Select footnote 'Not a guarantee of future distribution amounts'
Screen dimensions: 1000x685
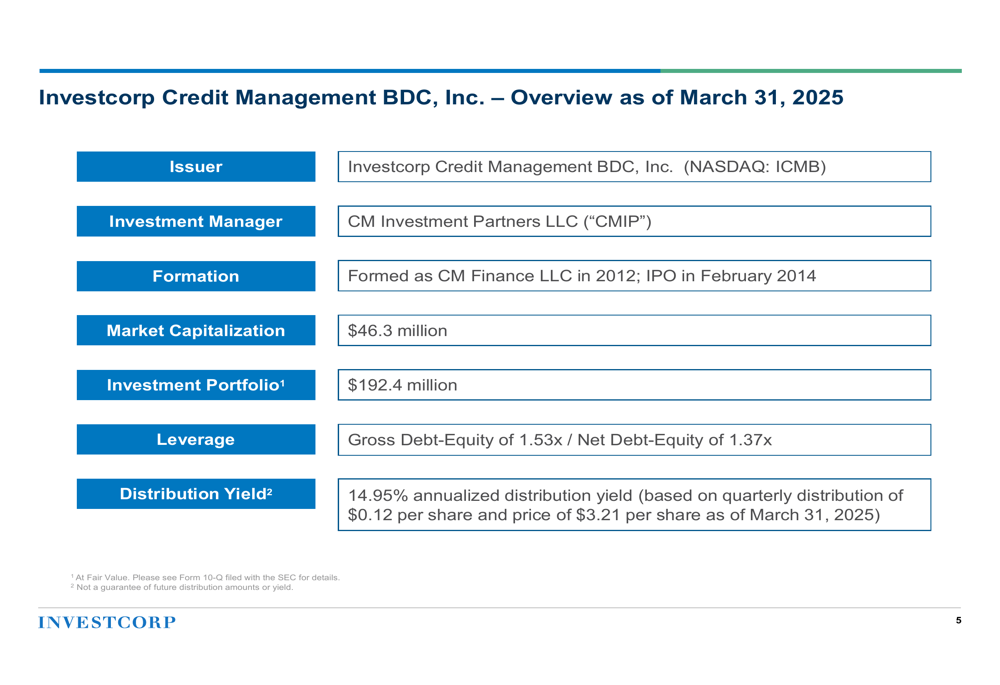(x=182, y=587)
